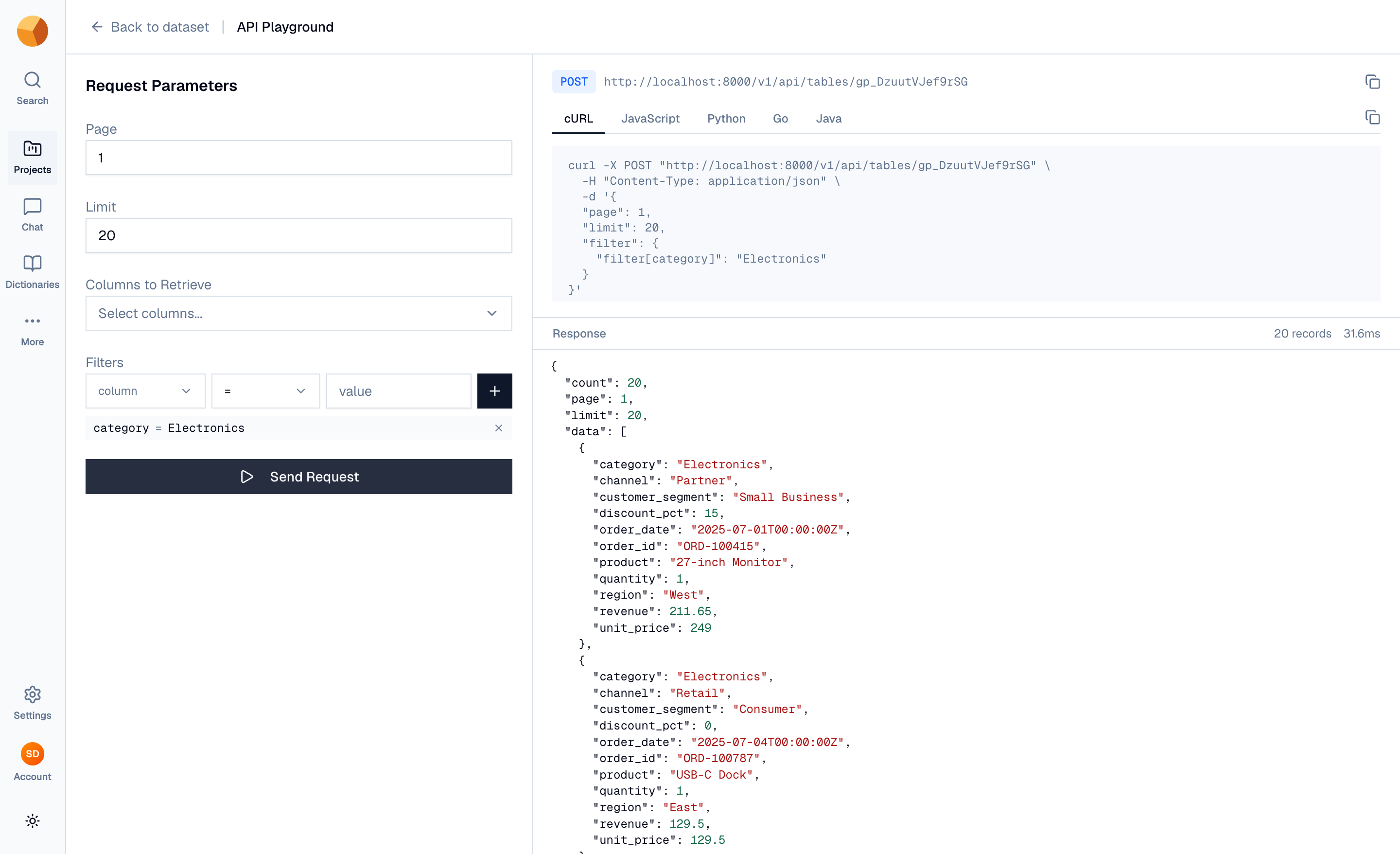Click the POST method badge
This screenshot has width=1400, height=854.
pos(574,82)
